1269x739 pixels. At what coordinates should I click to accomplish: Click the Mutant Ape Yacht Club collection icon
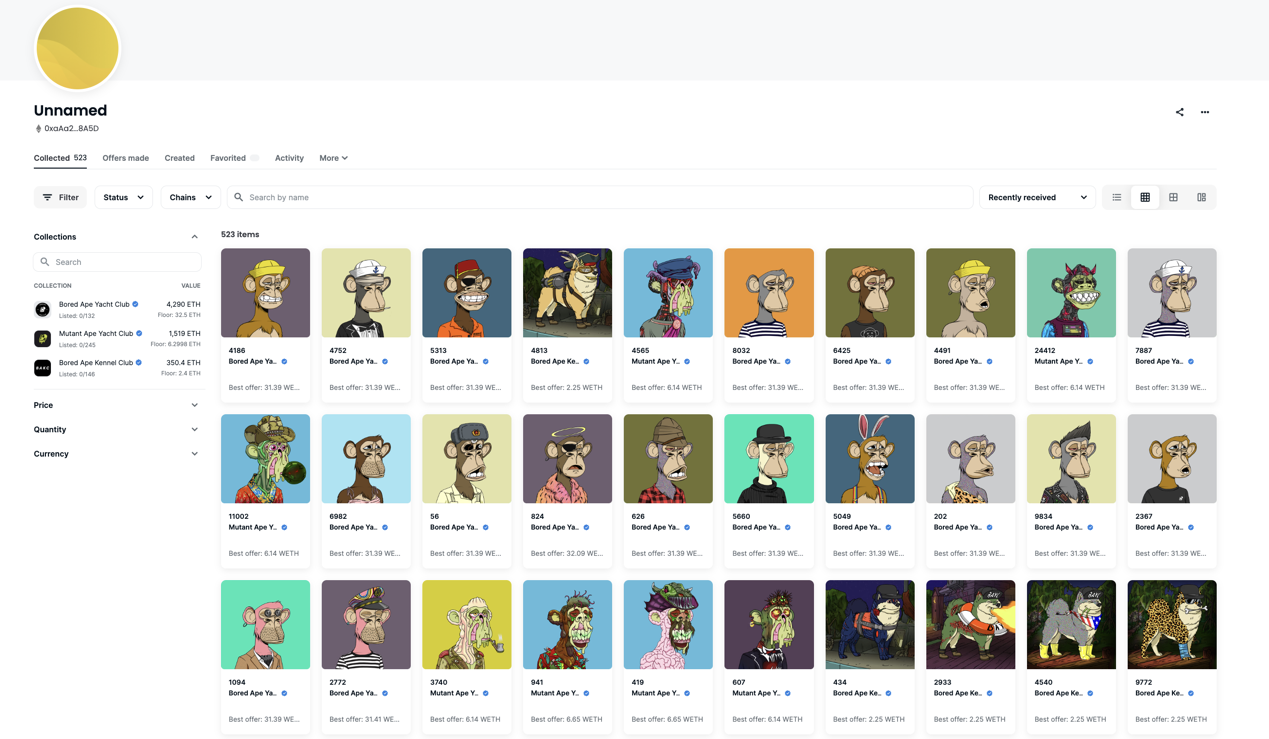click(42, 339)
